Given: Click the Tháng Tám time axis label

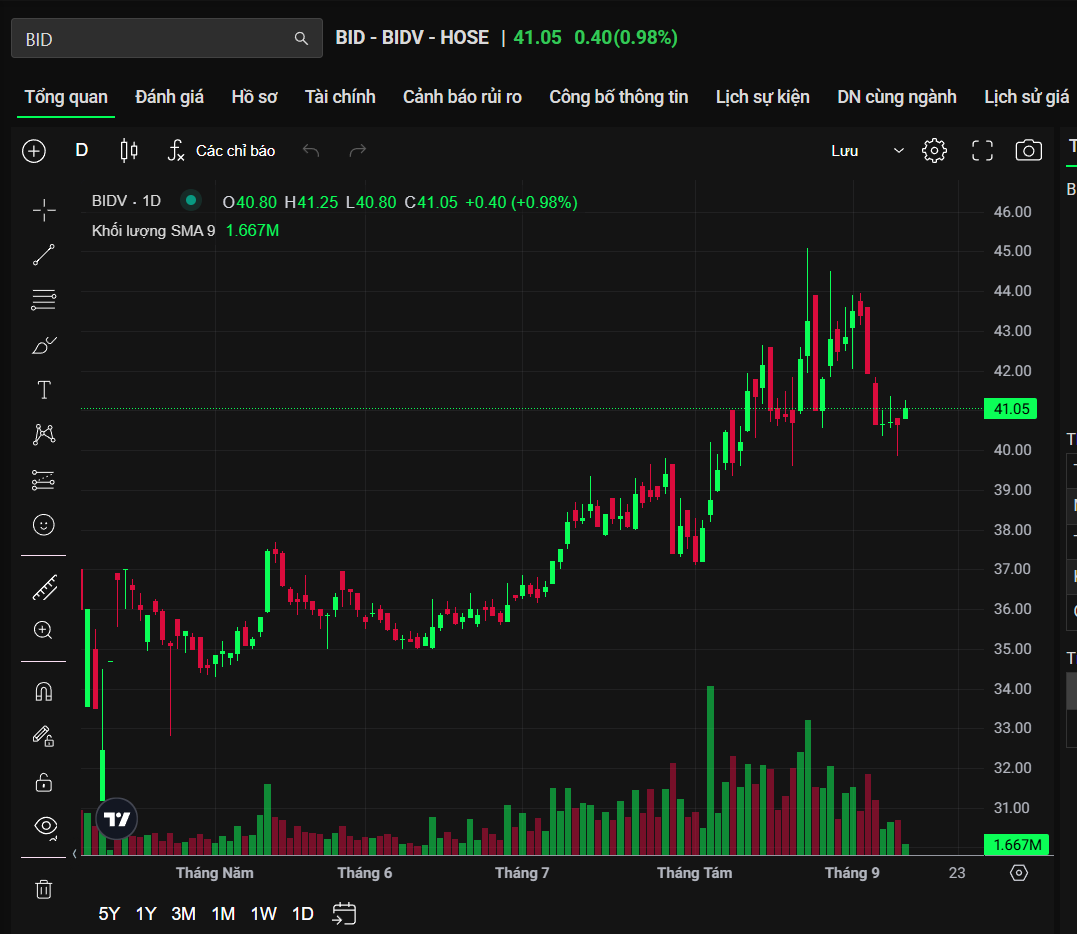Looking at the screenshot, I should tap(694, 873).
